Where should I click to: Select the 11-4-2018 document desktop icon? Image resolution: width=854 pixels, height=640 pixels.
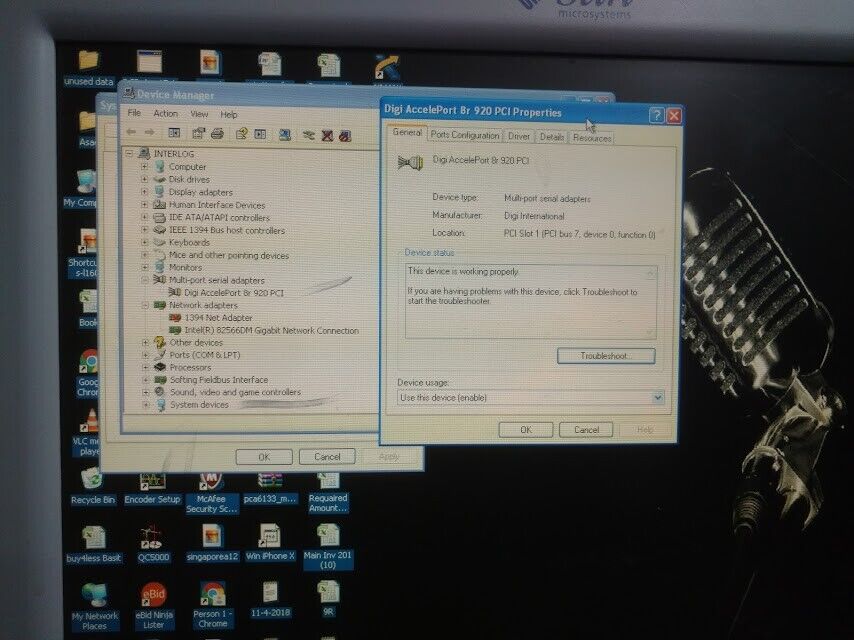click(x=270, y=599)
